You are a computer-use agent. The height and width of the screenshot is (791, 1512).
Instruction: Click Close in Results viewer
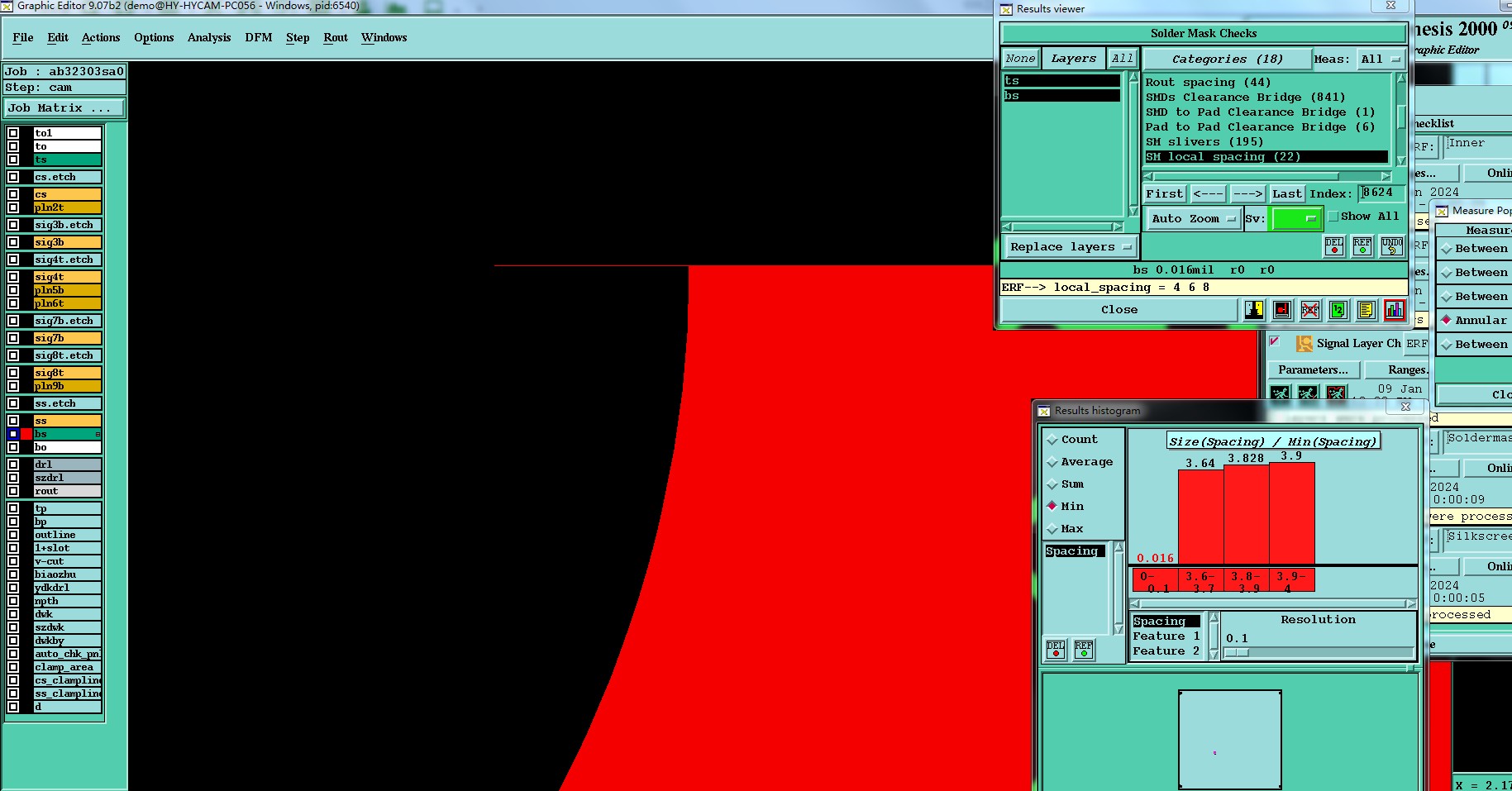(x=1119, y=310)
